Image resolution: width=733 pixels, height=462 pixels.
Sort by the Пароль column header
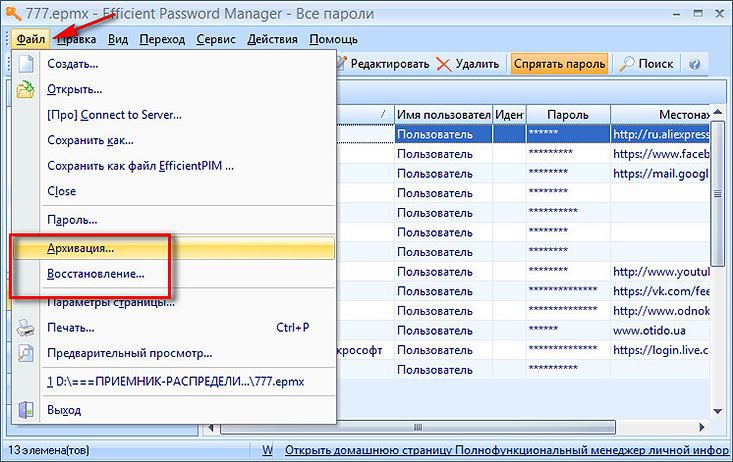pyautogui.click(x=567, y=115)
